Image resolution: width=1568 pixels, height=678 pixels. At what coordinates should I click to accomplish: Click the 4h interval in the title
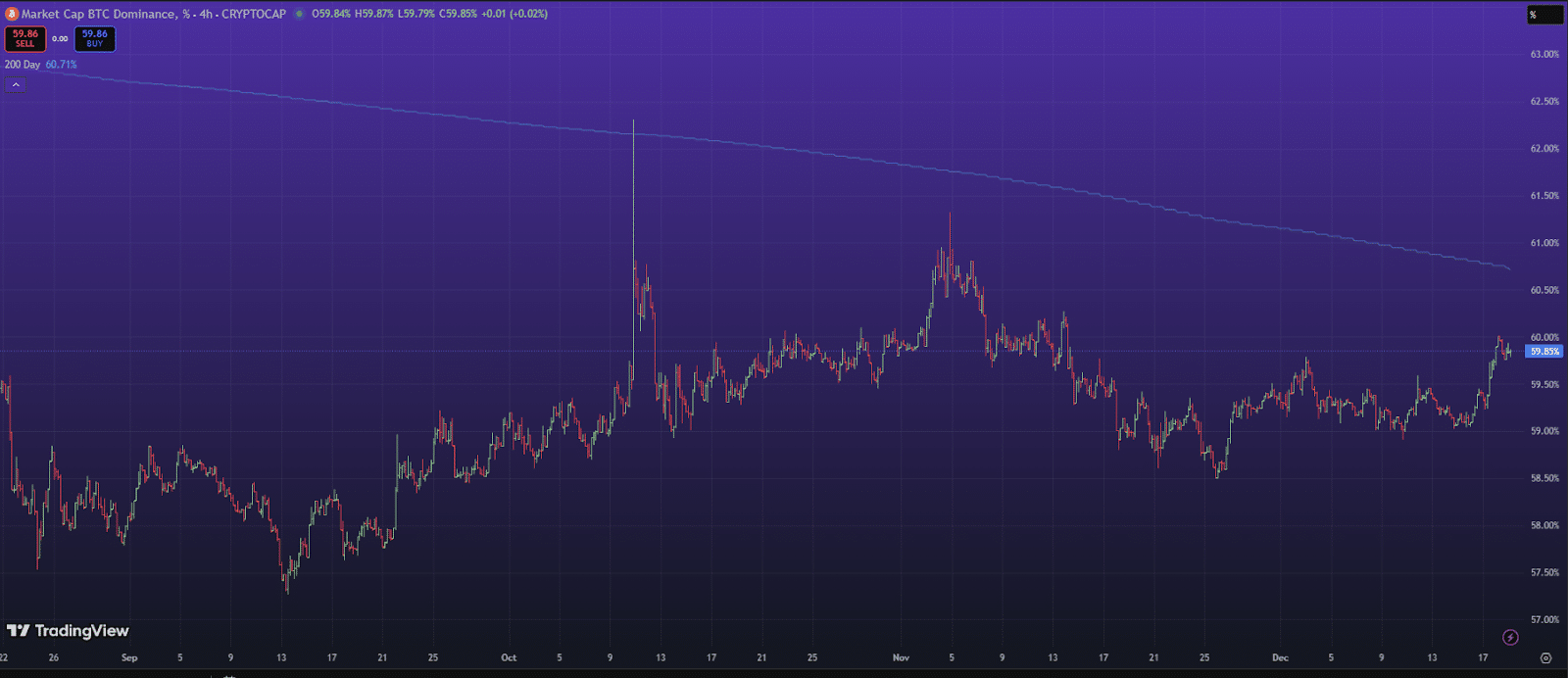[206, 15]
